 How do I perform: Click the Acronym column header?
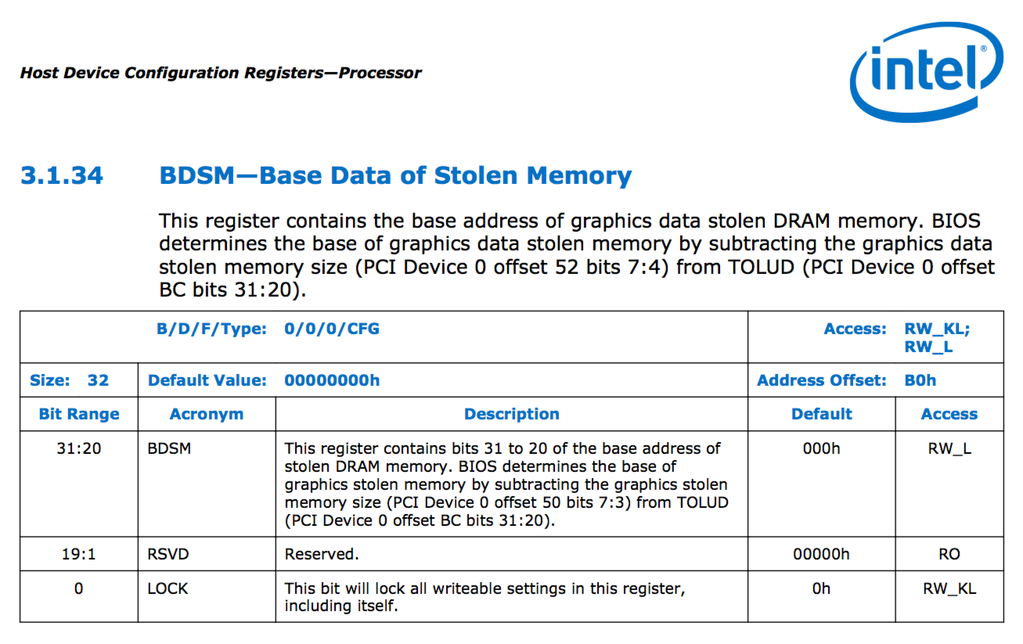click(x=206, y=414)
